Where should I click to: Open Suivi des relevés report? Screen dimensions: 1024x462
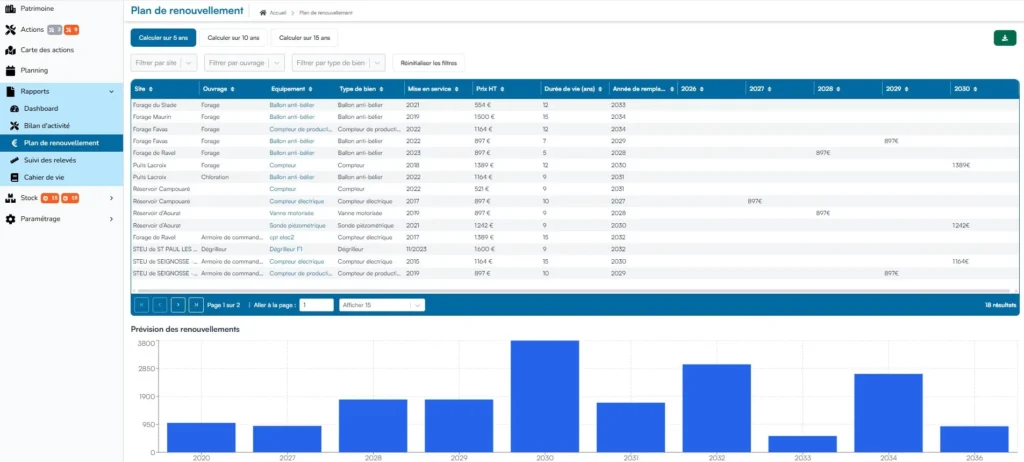(48, 160)
